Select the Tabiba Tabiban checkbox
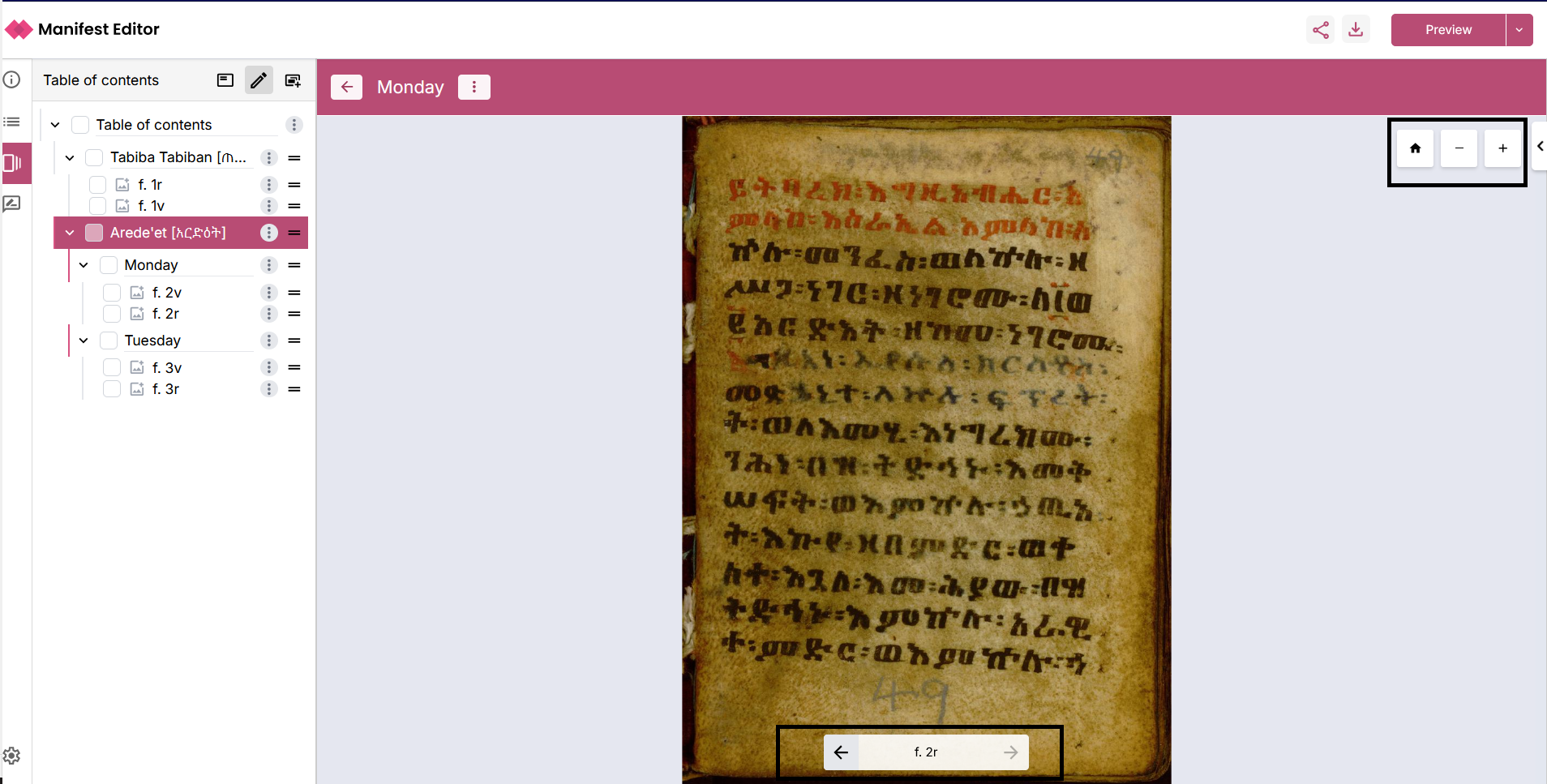The image size is (1547, 784). [94, 157]
